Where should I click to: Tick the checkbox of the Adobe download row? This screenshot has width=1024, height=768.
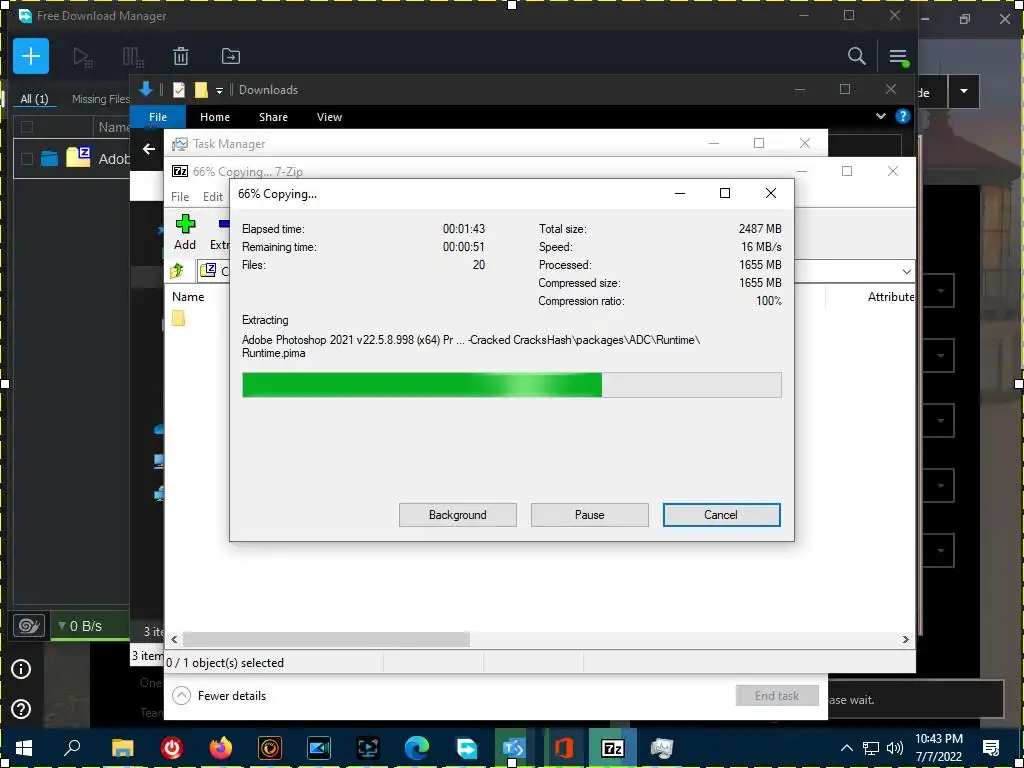coord(27,159)
